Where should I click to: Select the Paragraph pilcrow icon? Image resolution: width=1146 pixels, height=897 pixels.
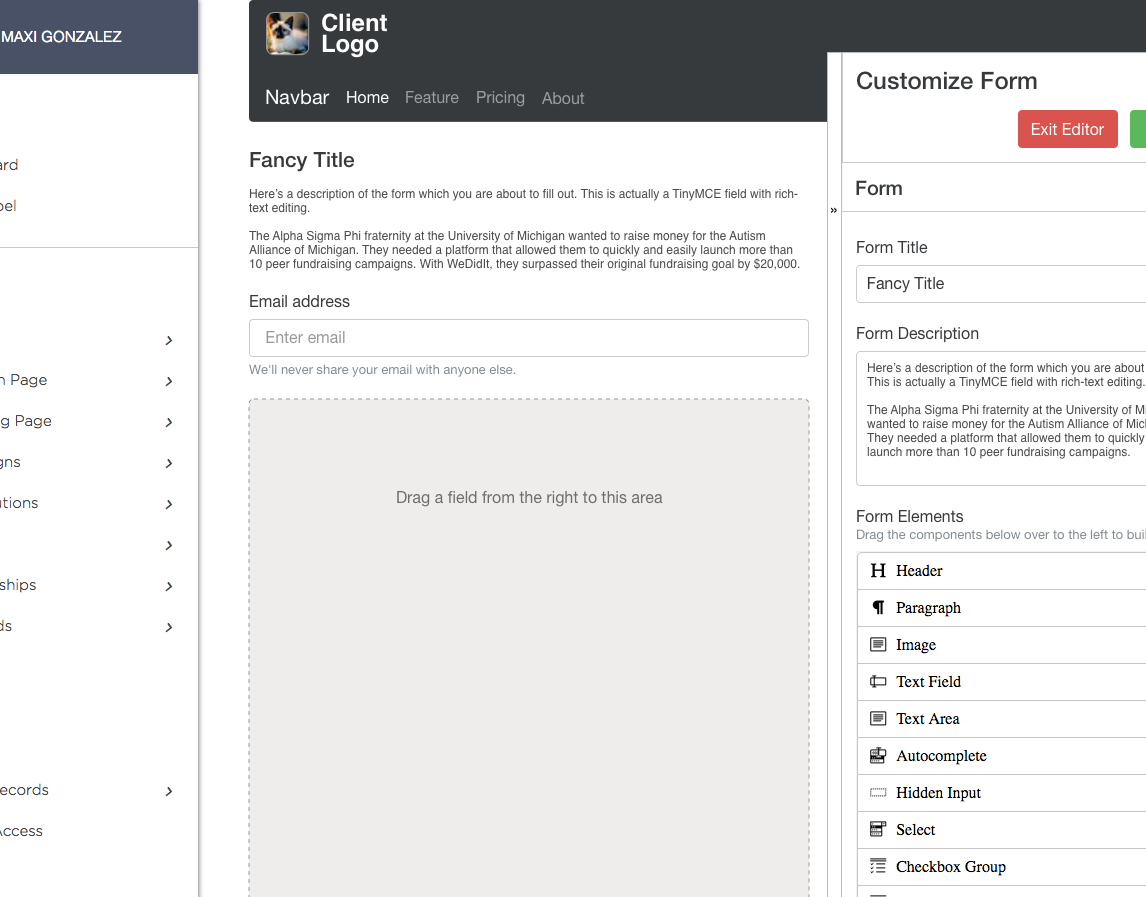[x=878, y=608]
